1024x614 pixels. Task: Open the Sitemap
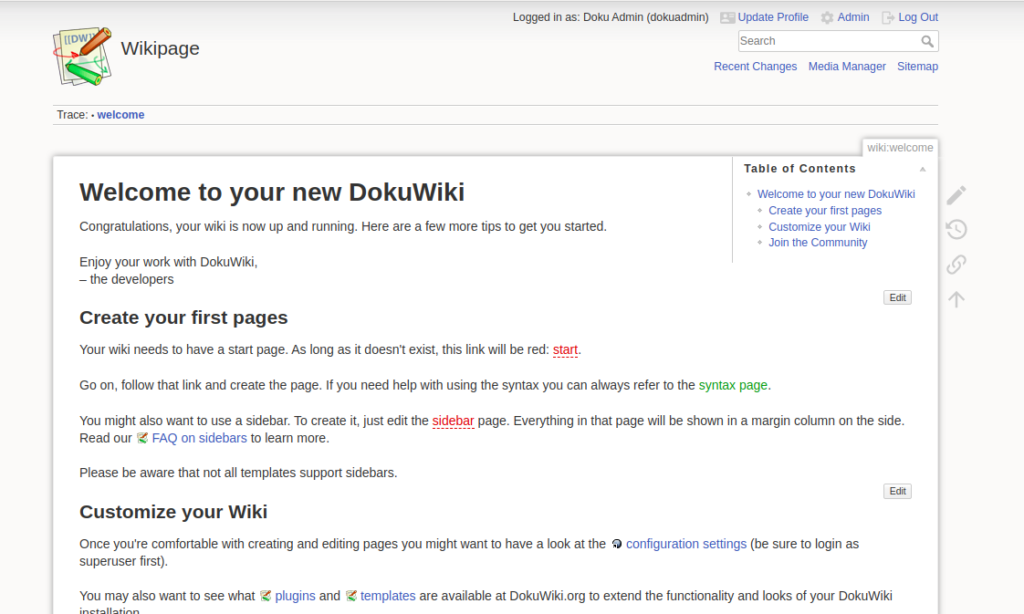point(918,67)
